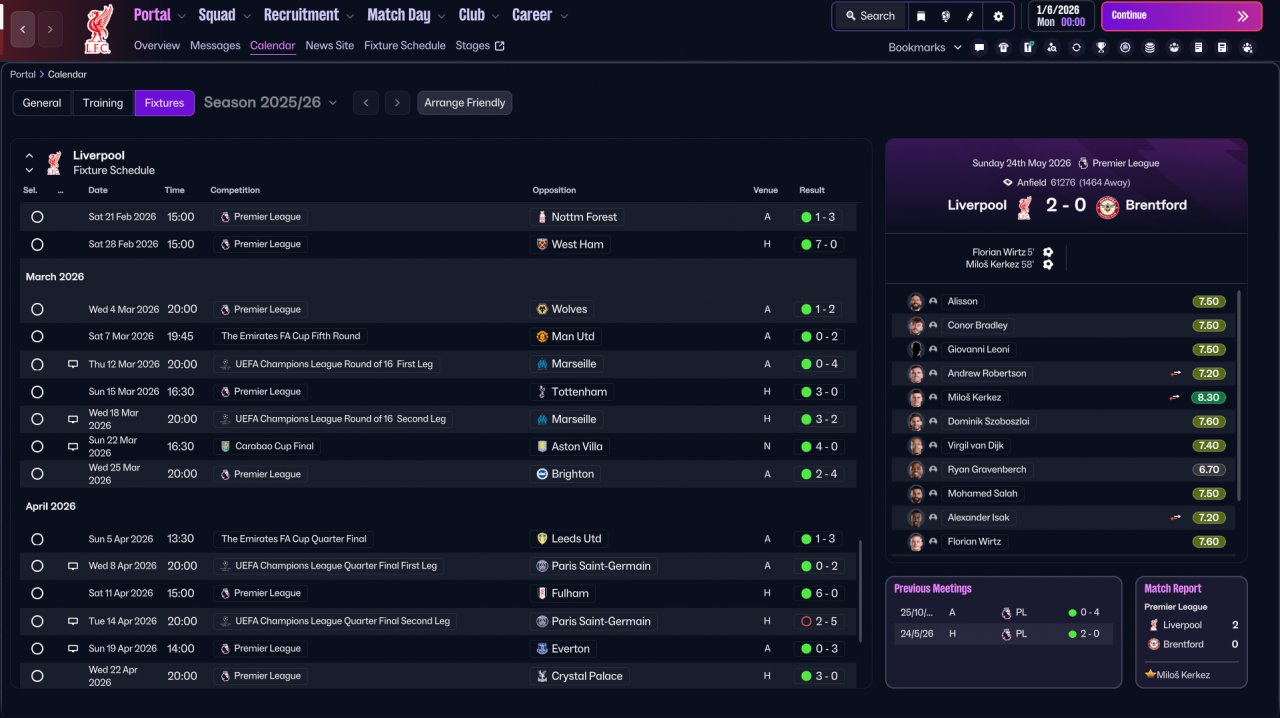The image size is (1280, 718).
Task: Select the West Ham fixture radio button
Action: (x=37, y=244)
